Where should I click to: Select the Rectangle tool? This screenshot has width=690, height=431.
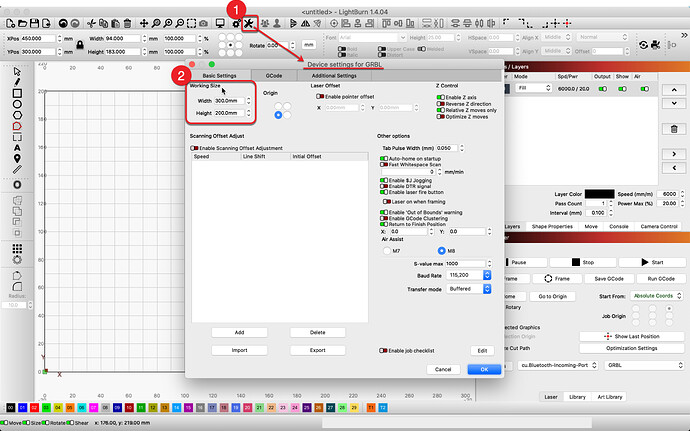click(x=17, y=93)
